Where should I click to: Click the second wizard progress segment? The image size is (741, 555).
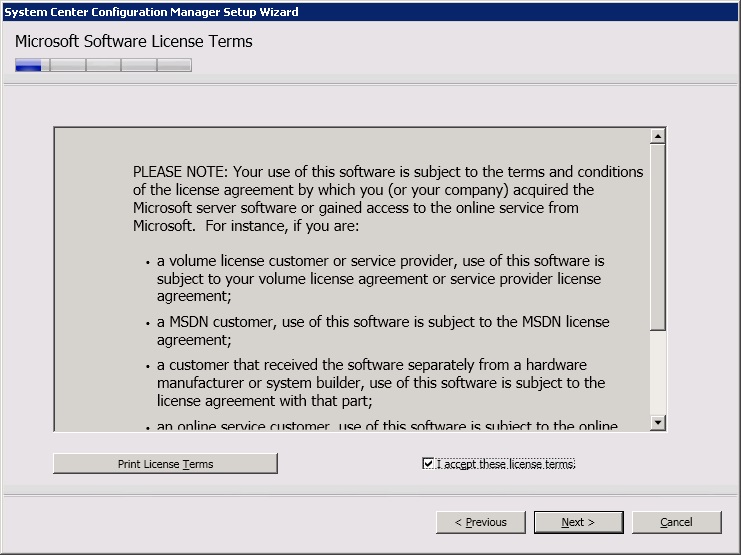(x=67, y=66)
